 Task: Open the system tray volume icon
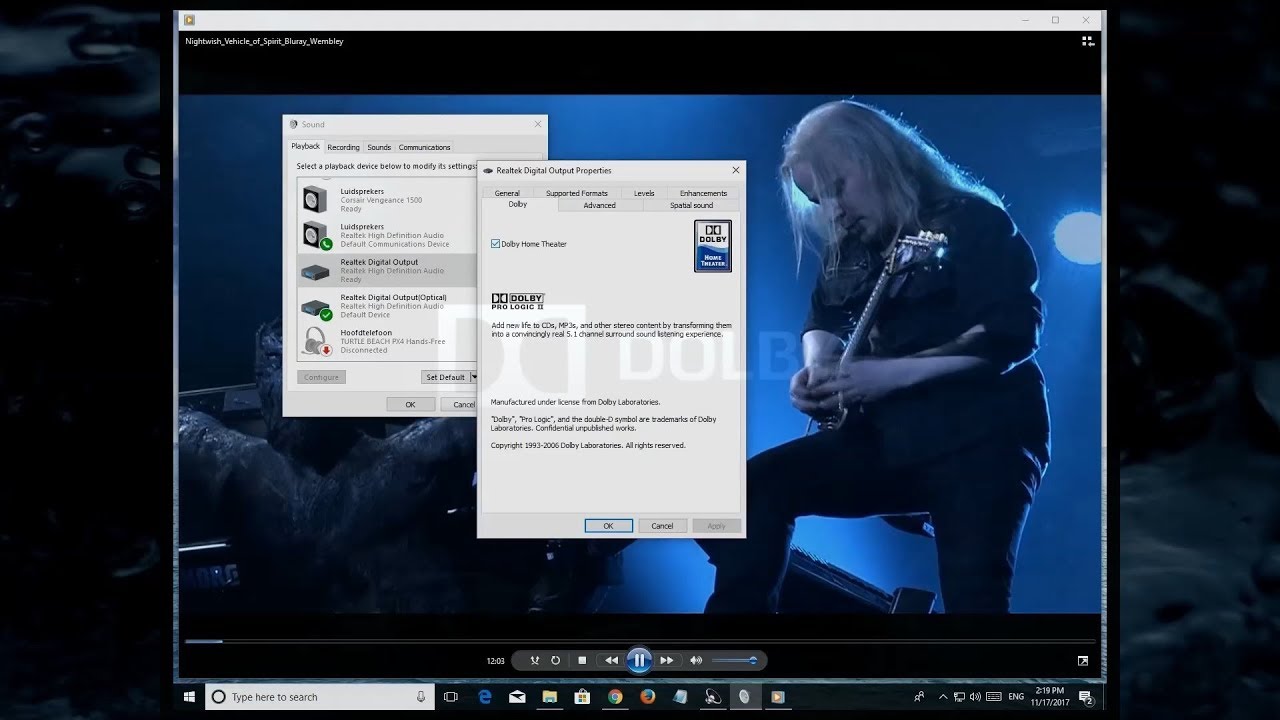[x=975, y=696]
